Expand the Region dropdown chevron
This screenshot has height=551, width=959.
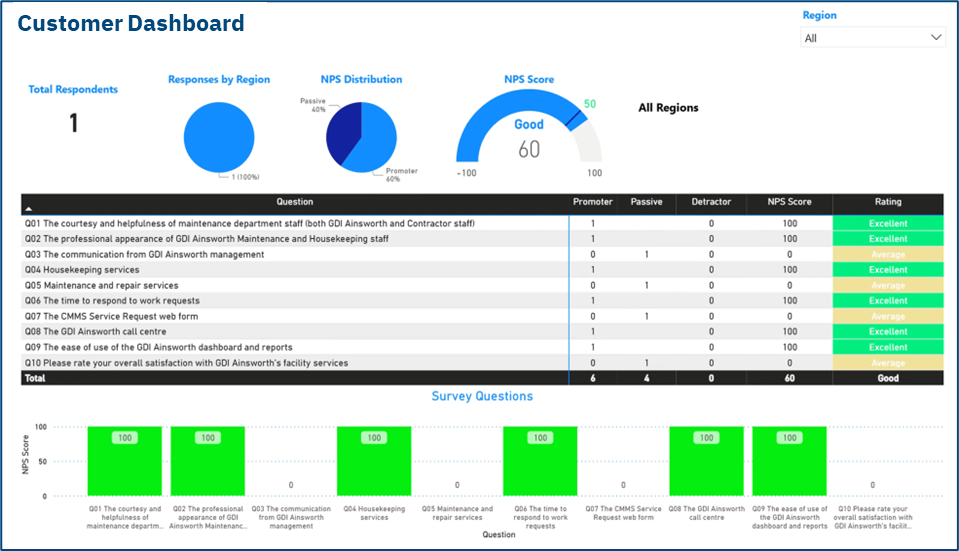point(936,38)
